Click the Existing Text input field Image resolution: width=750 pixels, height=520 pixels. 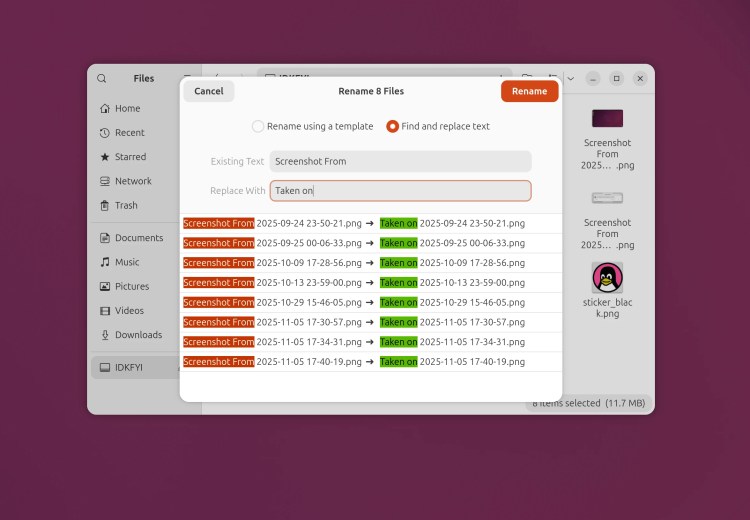pos(400,161)
